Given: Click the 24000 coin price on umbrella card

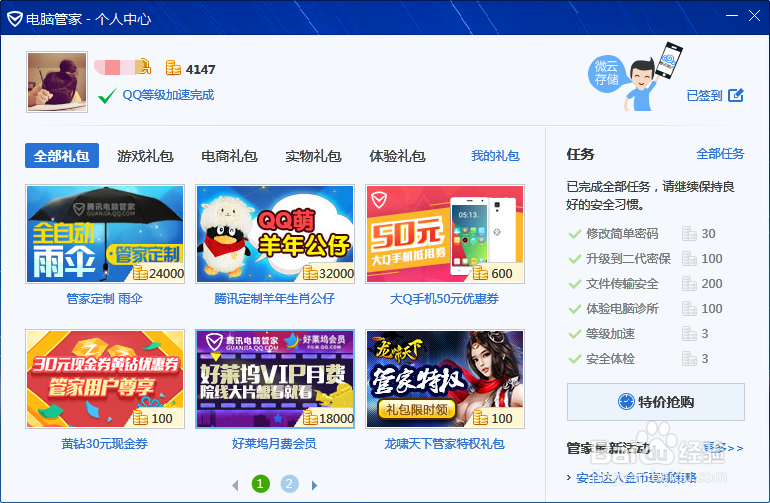Looking at the screenshot, I should [158, 273].
